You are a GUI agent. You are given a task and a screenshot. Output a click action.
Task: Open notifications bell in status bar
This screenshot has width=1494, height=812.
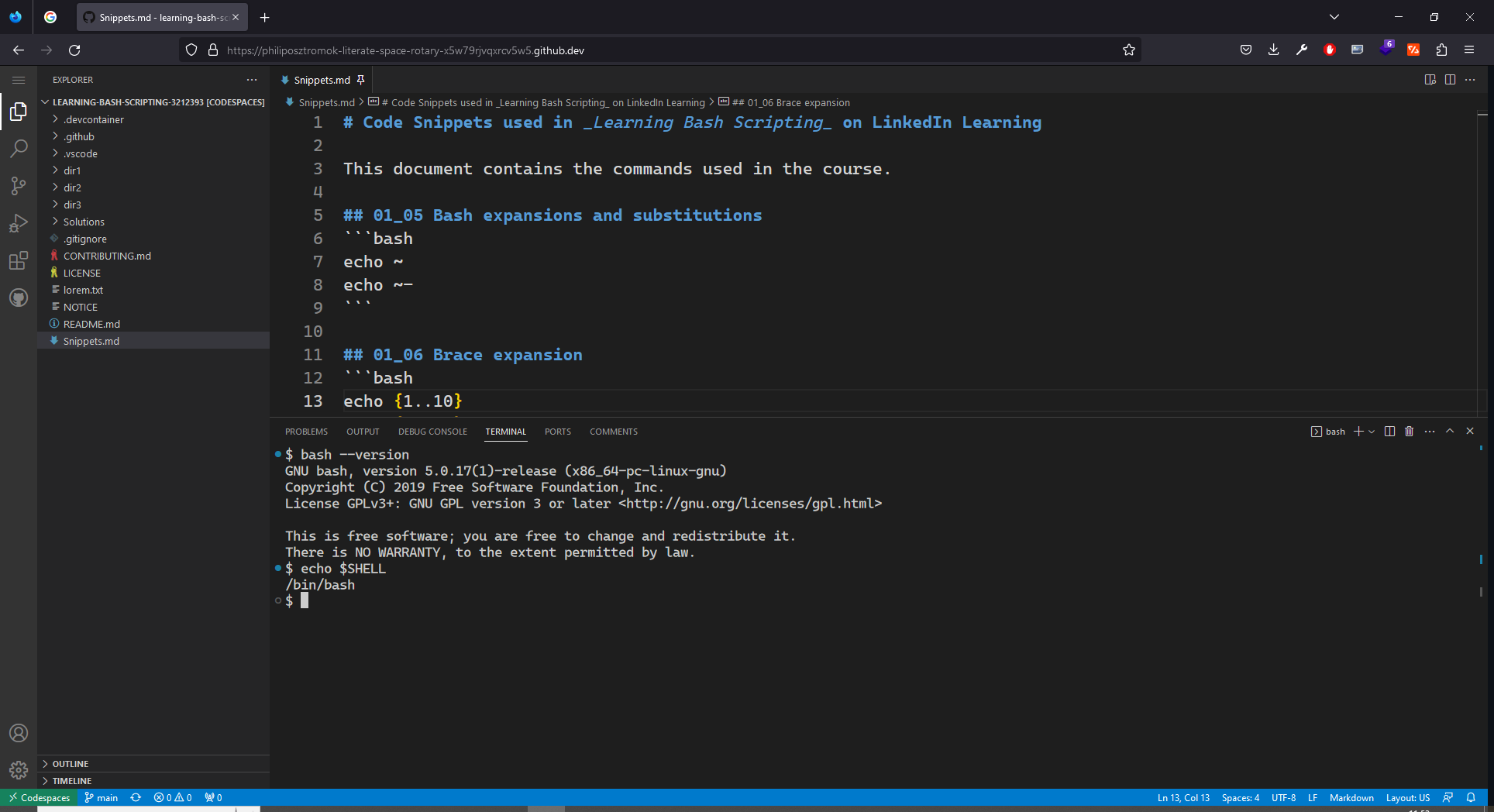(1471, 797)
